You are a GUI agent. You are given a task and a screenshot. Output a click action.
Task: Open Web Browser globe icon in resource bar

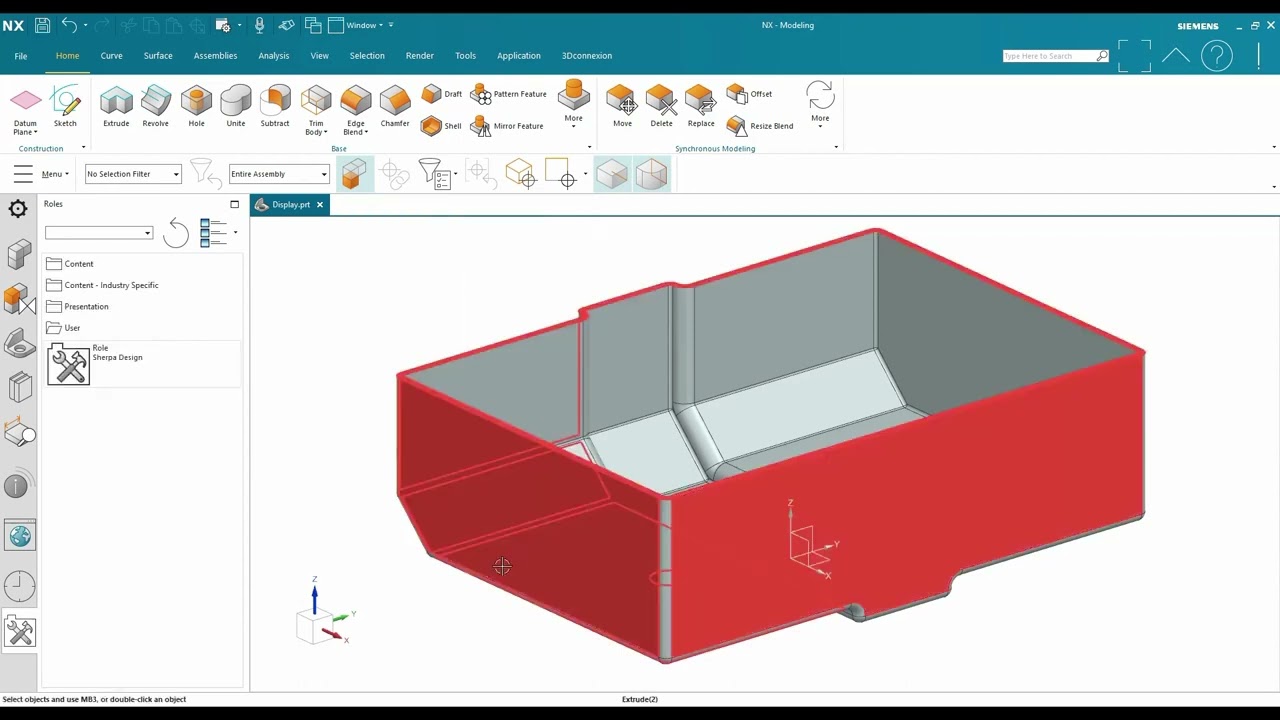pos(19,536)
